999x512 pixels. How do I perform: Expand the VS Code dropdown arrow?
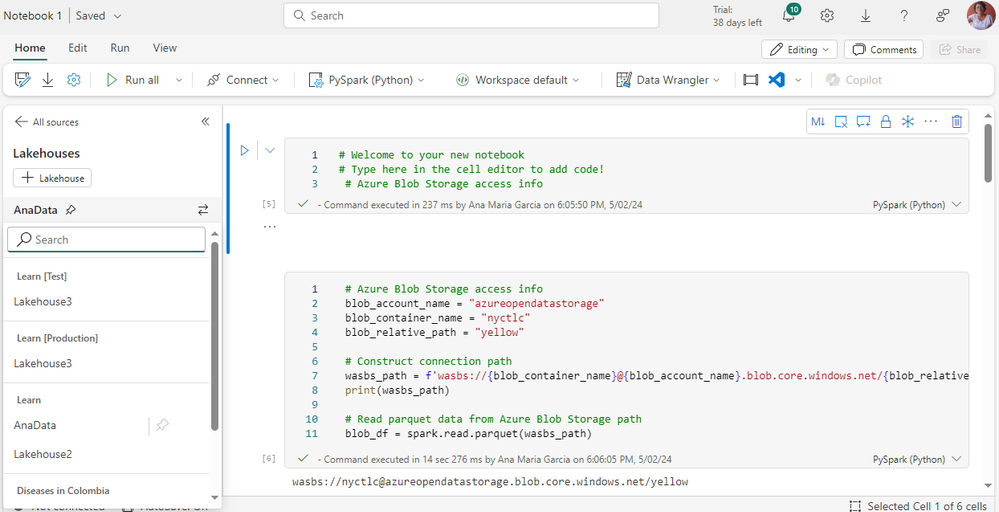tap(798, 80)
